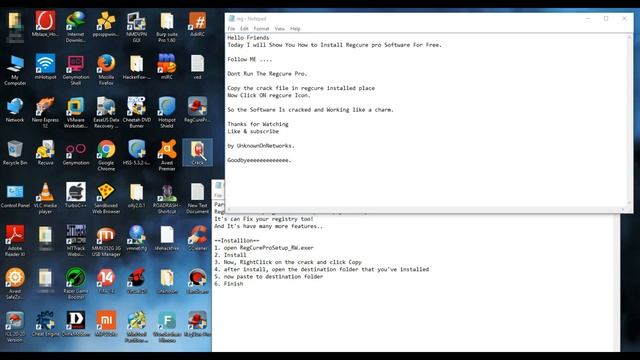Launch the Cheetah DVD Burner shortcut
The height and width of the screenshot is (360, 640).
pyautogui.click(x=136, y=113)
